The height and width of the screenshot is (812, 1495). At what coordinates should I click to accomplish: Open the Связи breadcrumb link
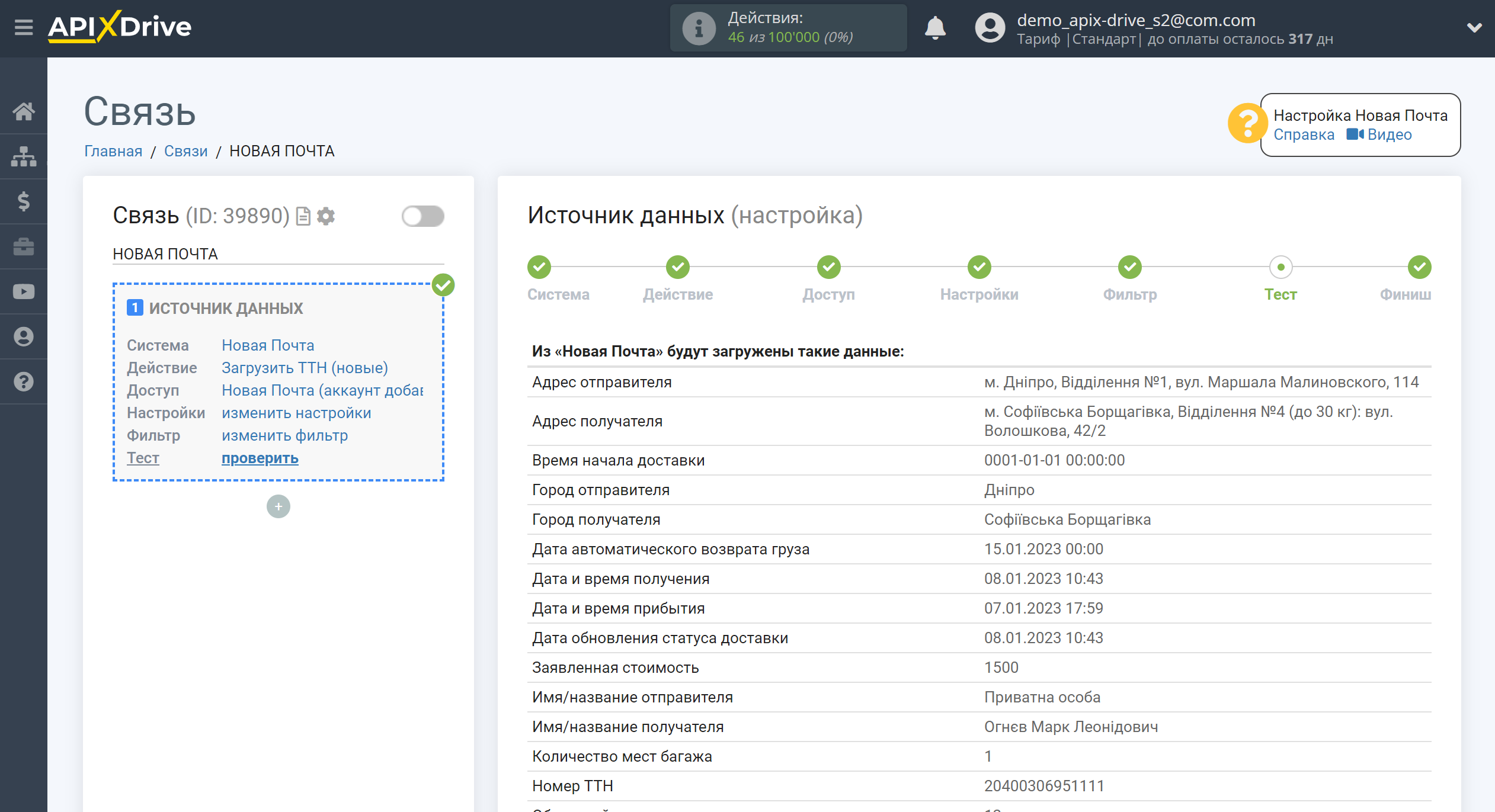pos(186,151)
